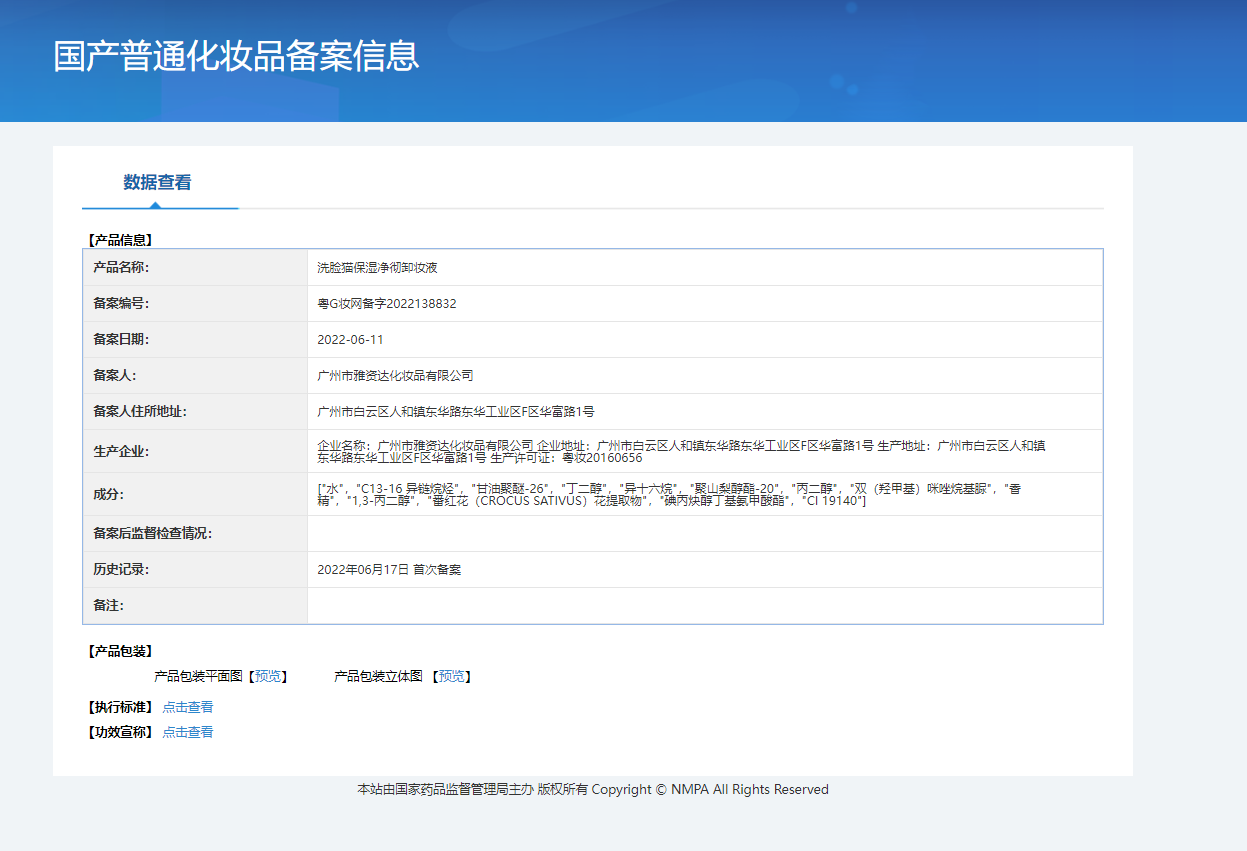Viewport: 1247px width, 851px height.
Task: Click the 备案日期 value 2022-06-11
Action: [x=352, y=339]
